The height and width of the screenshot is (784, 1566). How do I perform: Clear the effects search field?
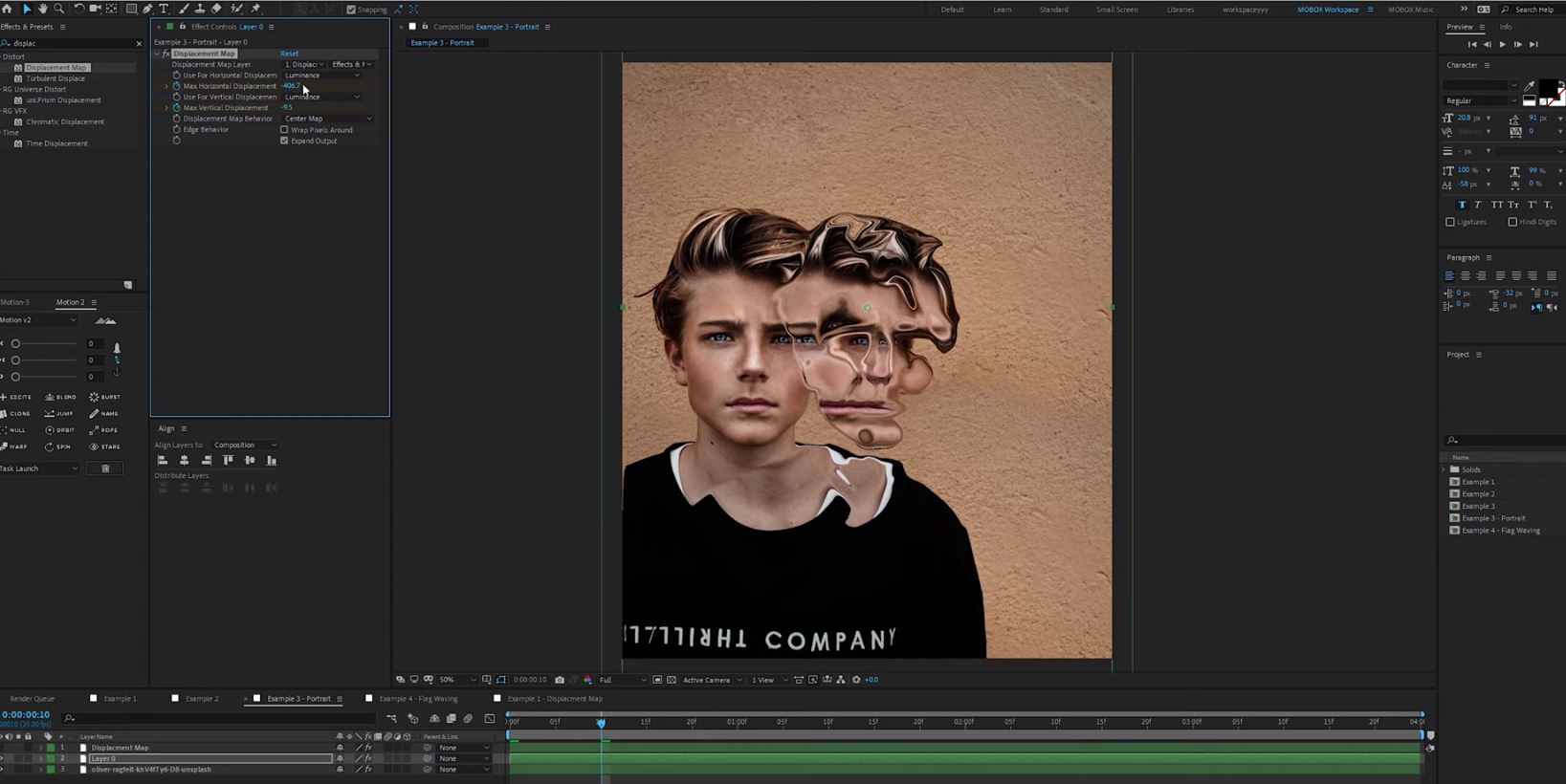coord(139,43)
